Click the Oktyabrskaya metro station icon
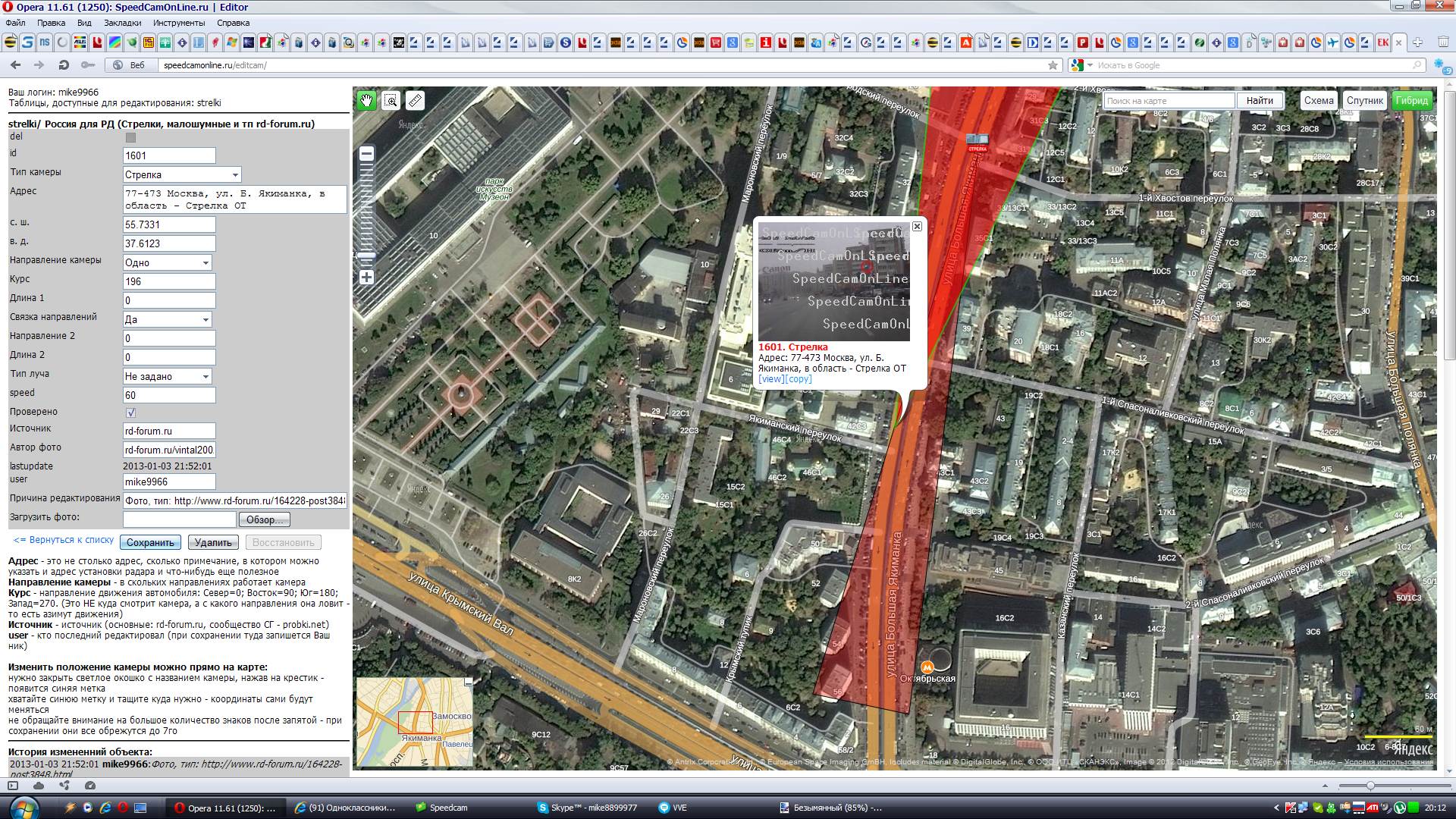The width and height of the screenshot is (1456, 819). [927, 667]
